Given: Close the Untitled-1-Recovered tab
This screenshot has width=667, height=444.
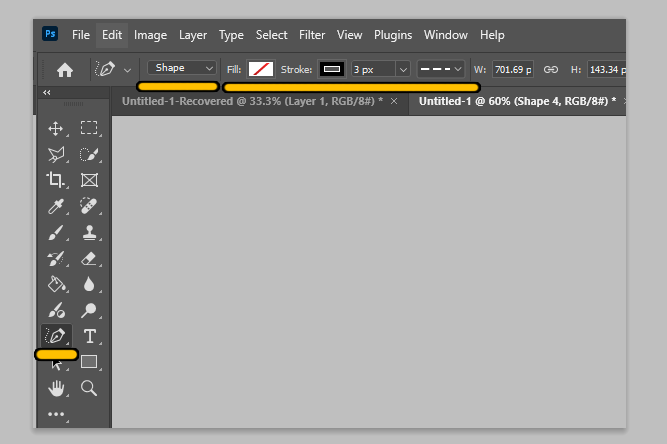Looking at the screenshot, I should [394, 101].
